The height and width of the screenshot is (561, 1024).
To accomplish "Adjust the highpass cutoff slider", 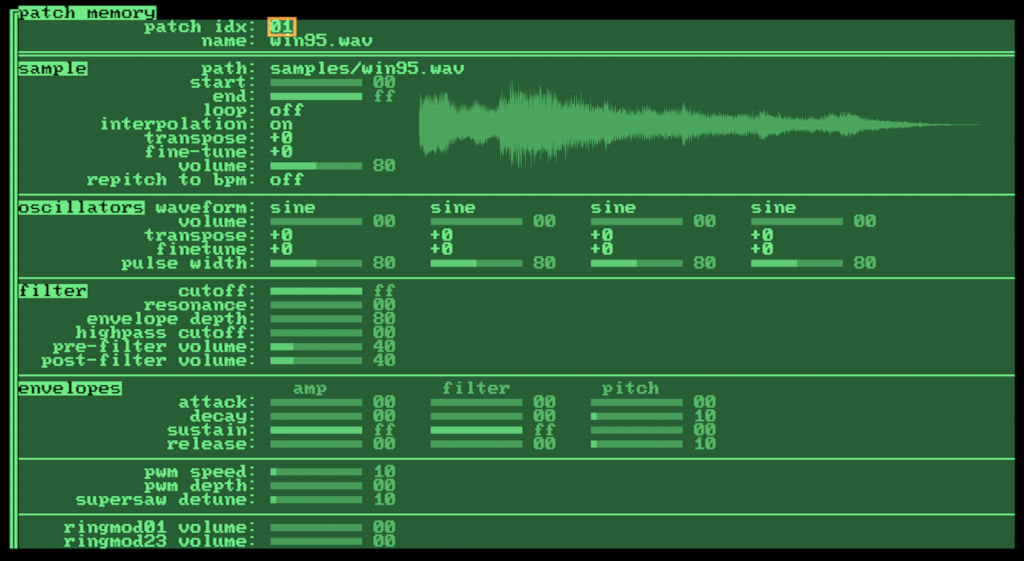I will pyautogui.click(x=316, y=332).
